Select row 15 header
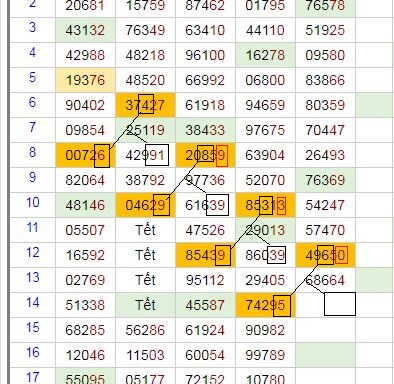The height and width of the screenshot is (384, 394). click(x=32, y=328)
